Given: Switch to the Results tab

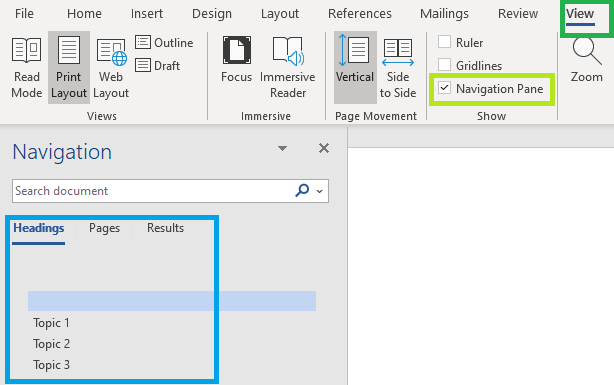Looking at the screenshot, I should pos(165,228).
